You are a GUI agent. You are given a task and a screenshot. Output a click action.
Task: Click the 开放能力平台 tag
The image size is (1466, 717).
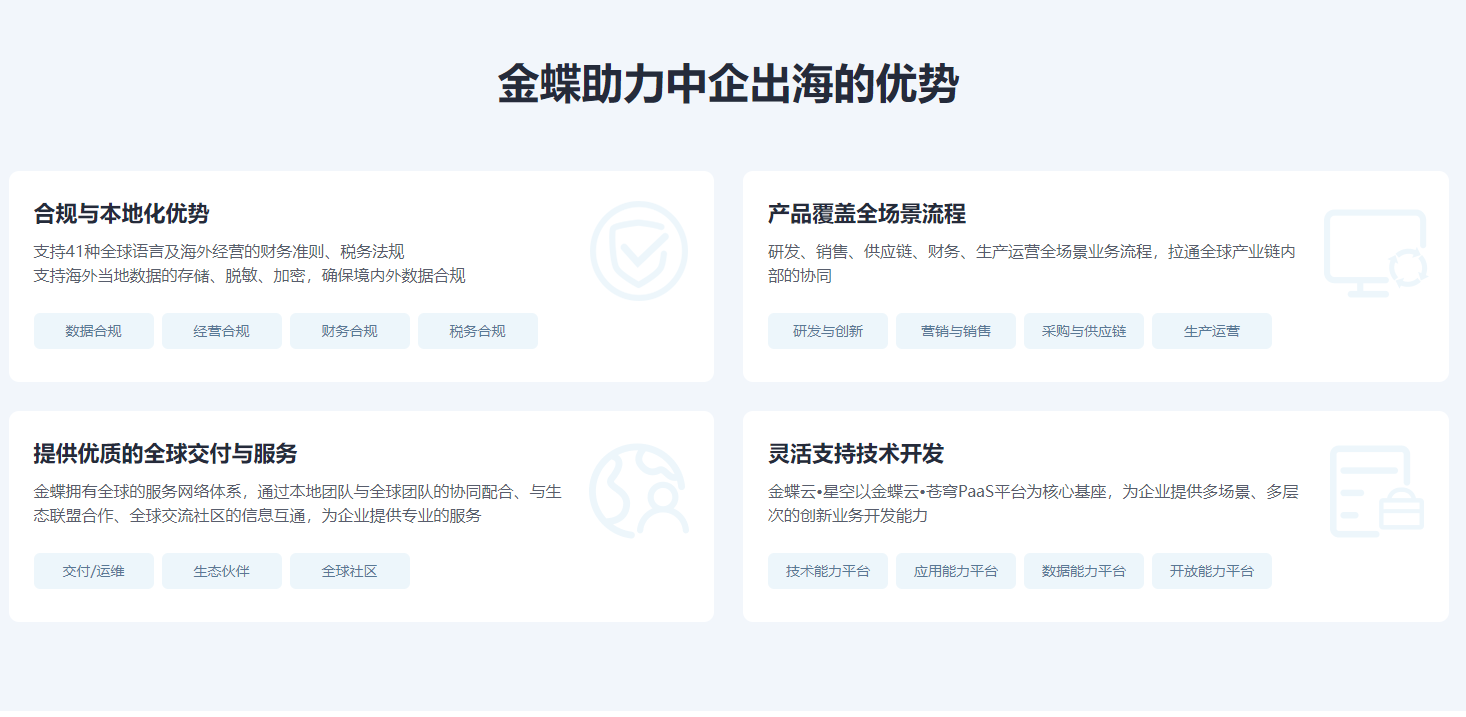tap(1212, 571)
